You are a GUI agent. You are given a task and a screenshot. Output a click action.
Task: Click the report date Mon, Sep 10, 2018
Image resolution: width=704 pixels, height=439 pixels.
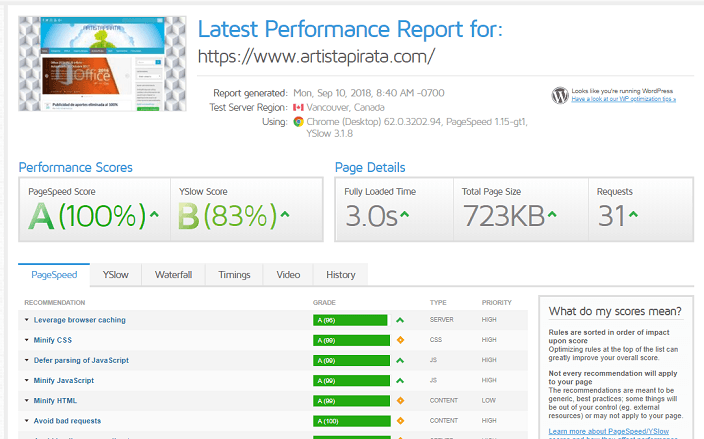pos(369,93)
